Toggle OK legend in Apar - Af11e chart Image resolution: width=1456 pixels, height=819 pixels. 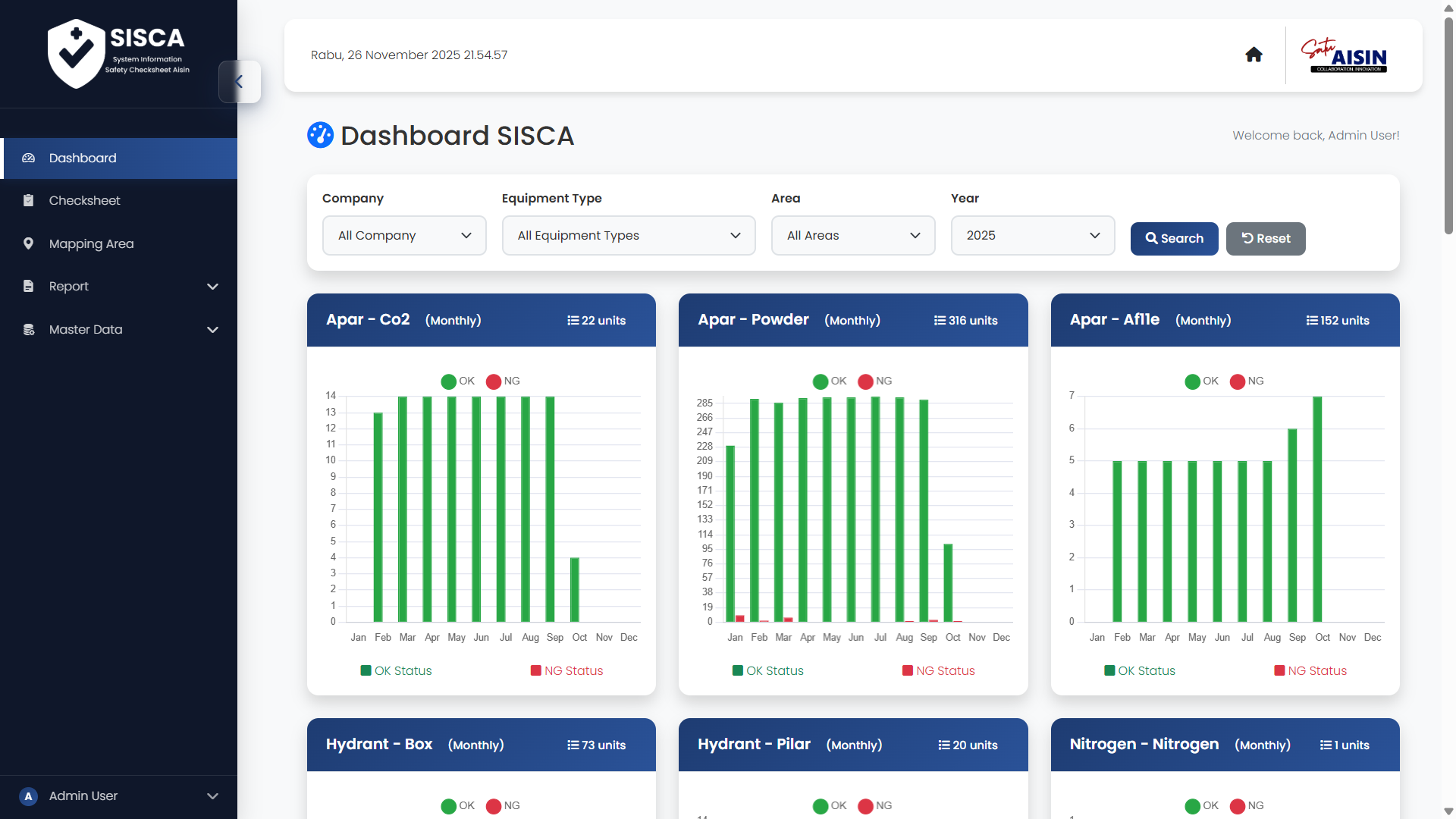pyautogui.click(x=1202, y=381)
